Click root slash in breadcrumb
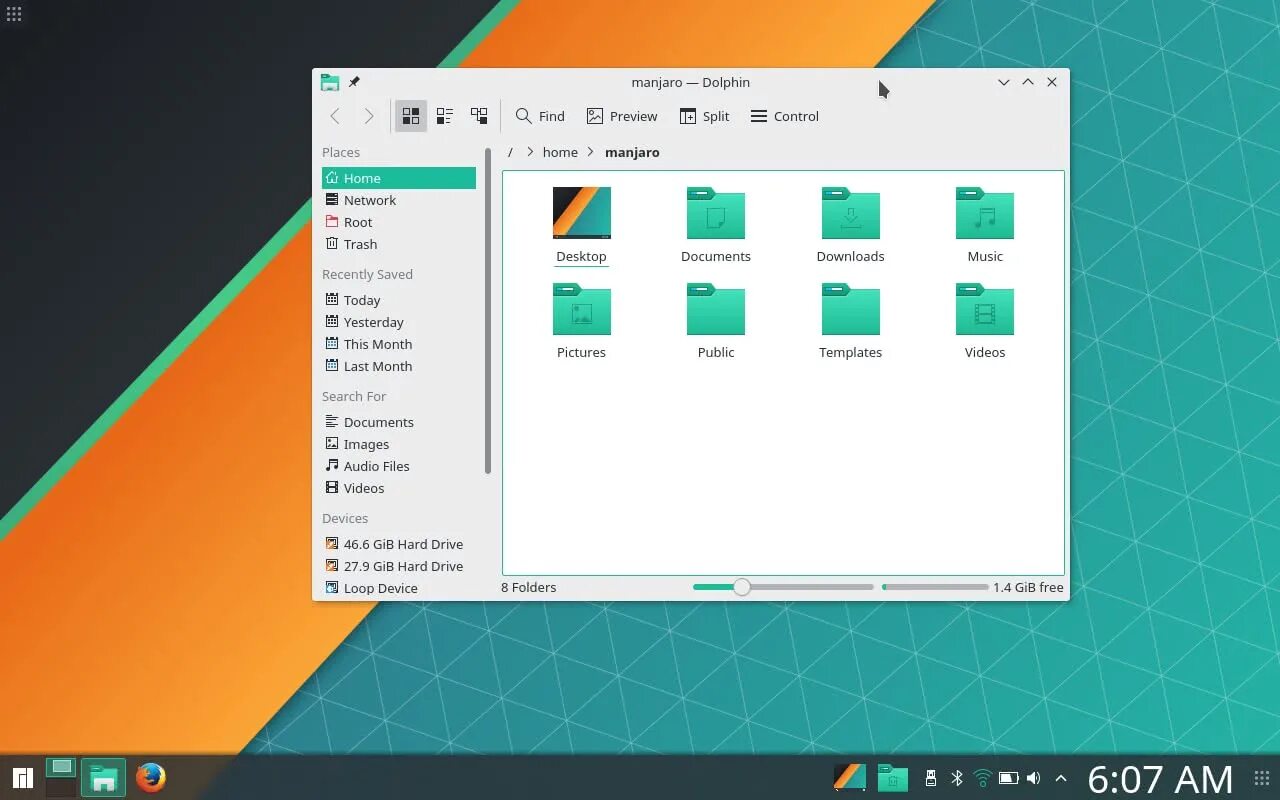Viewport: 1280px width, 800px height. click(x=510, y=152)
